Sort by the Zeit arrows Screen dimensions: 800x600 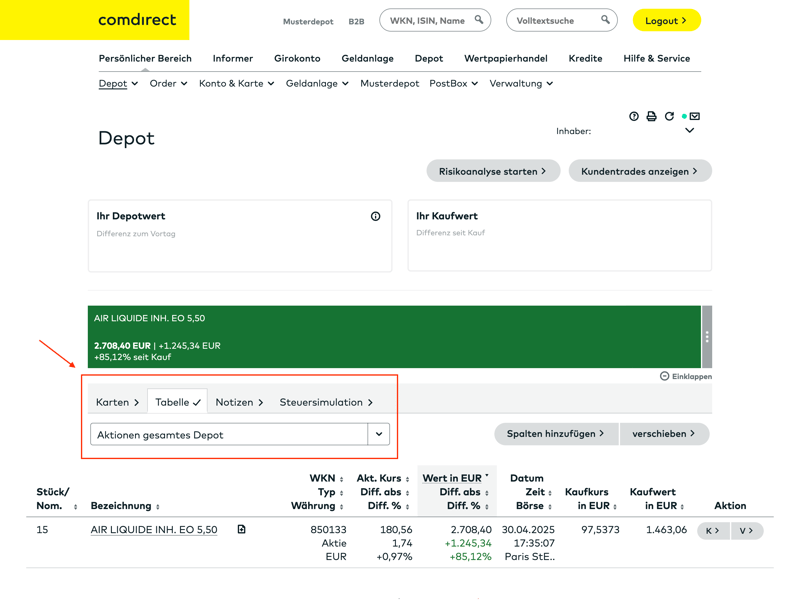pos(549,493)
